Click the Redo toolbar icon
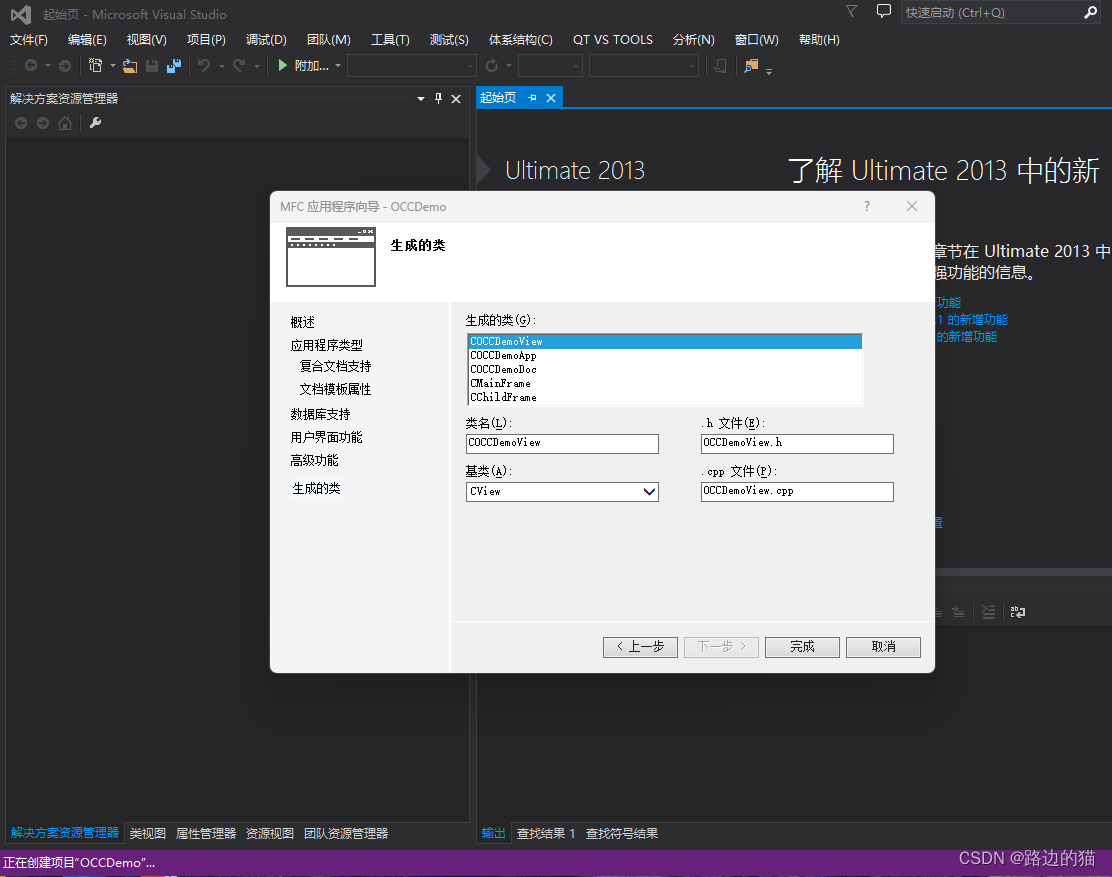 (x=239, y=65)
